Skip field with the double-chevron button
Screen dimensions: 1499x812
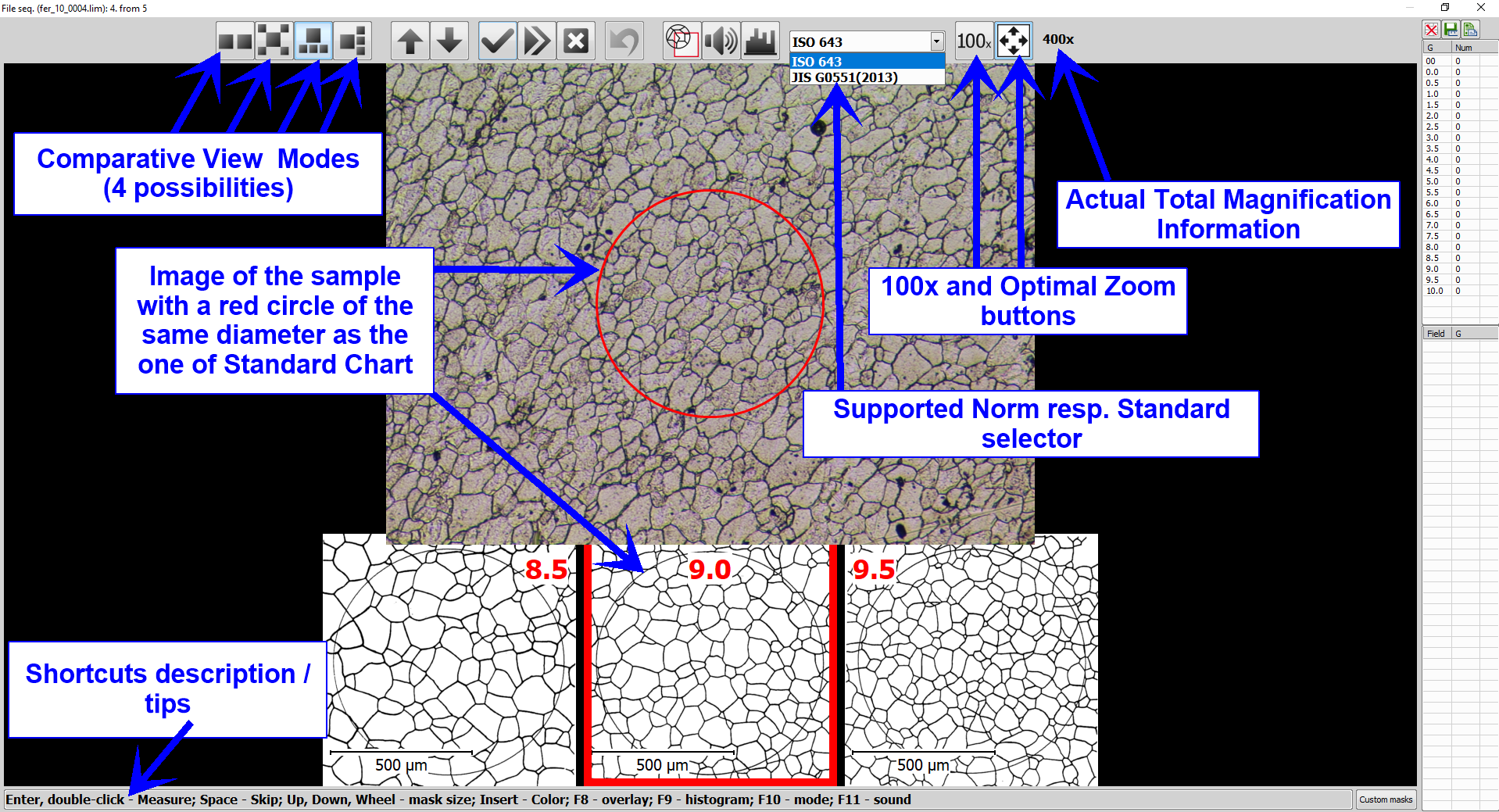[x=537, y=41]
